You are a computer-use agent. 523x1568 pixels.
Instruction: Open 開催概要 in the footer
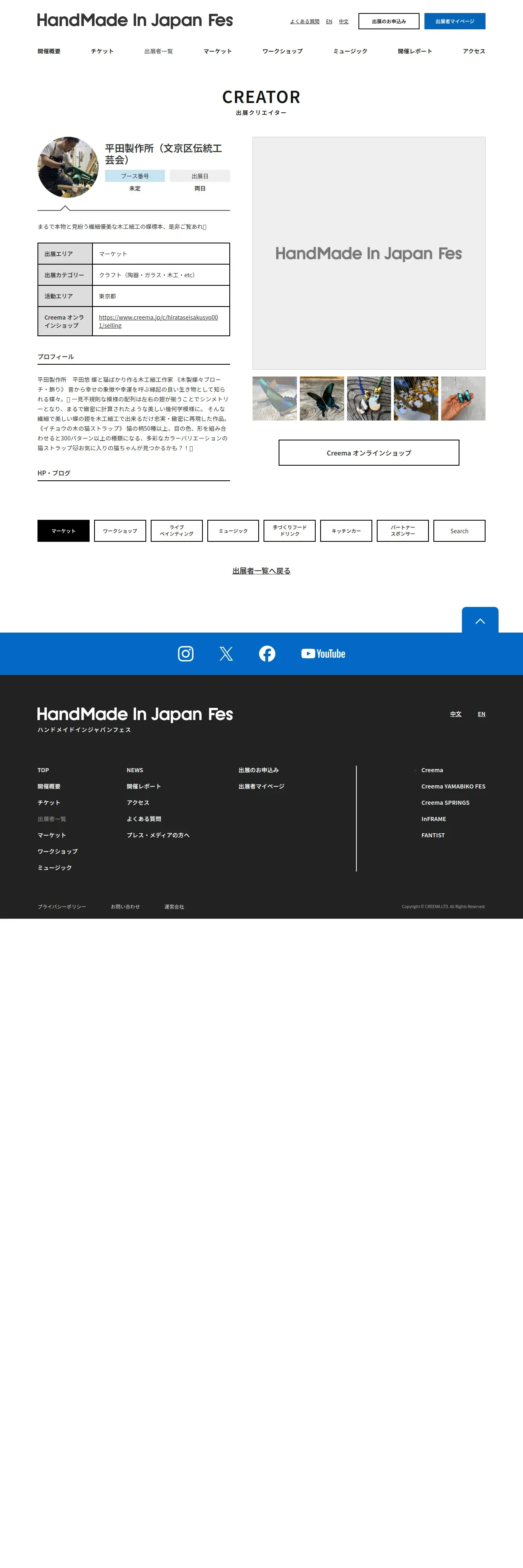point(49,786)
